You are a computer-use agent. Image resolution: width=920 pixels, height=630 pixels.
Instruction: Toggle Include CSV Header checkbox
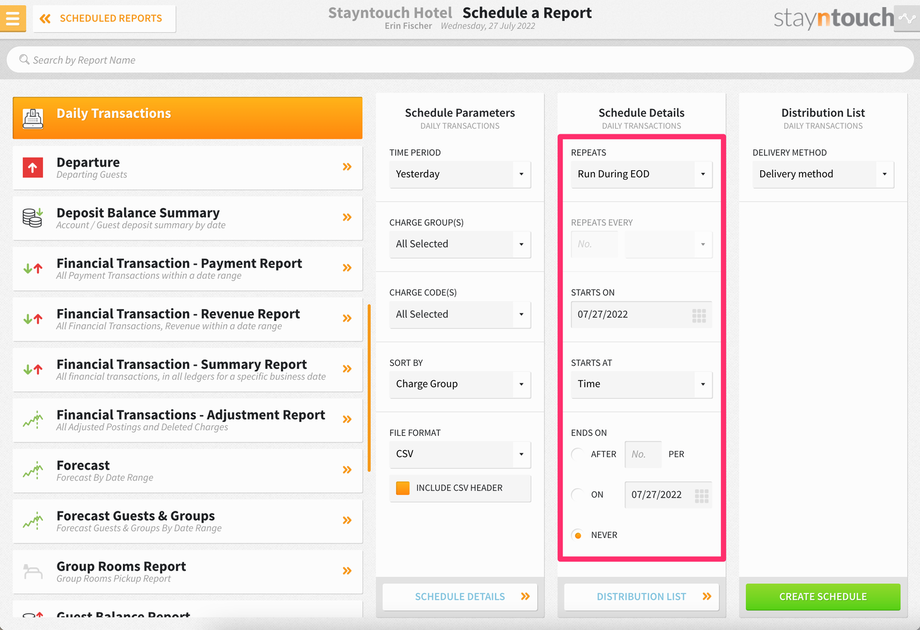402,488
